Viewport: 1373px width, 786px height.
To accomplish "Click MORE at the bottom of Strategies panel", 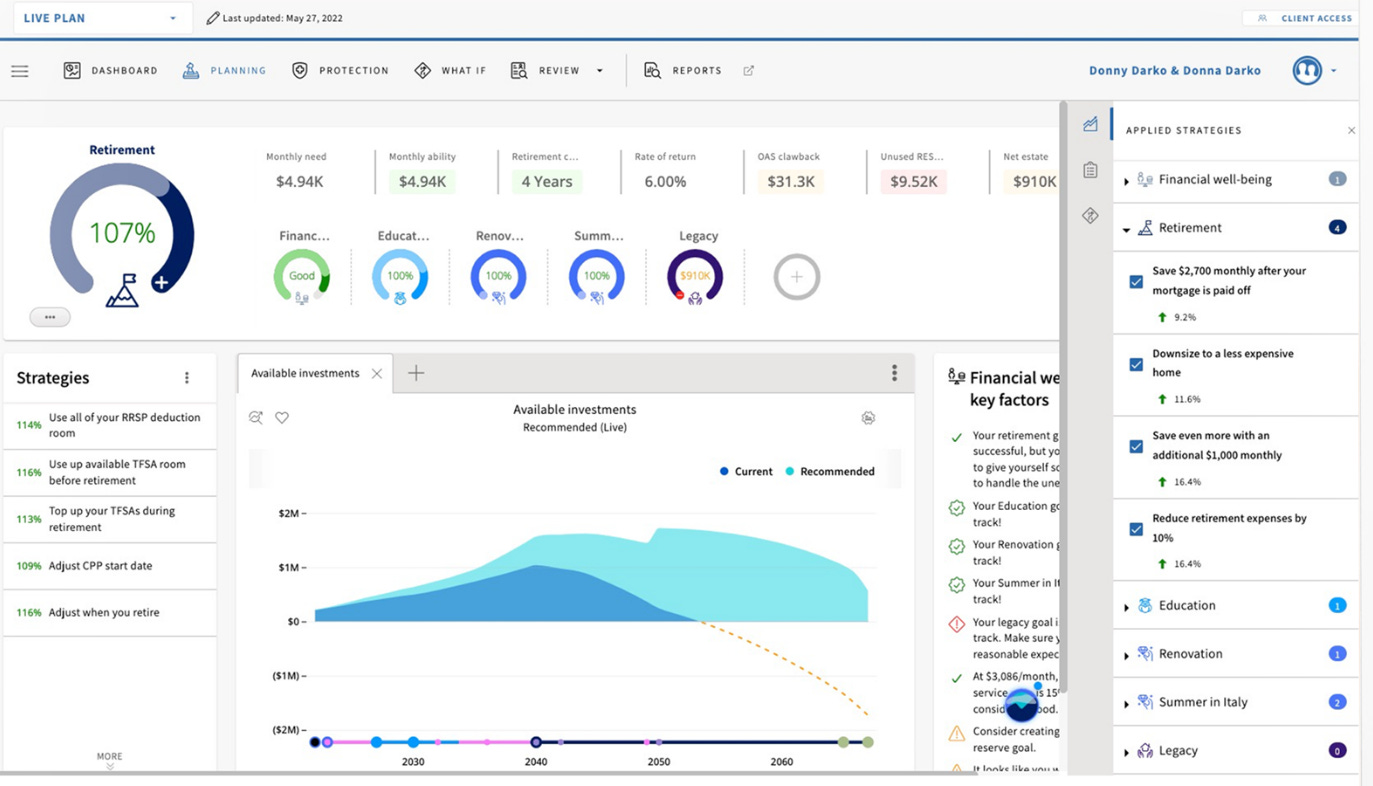I will 109,757.
